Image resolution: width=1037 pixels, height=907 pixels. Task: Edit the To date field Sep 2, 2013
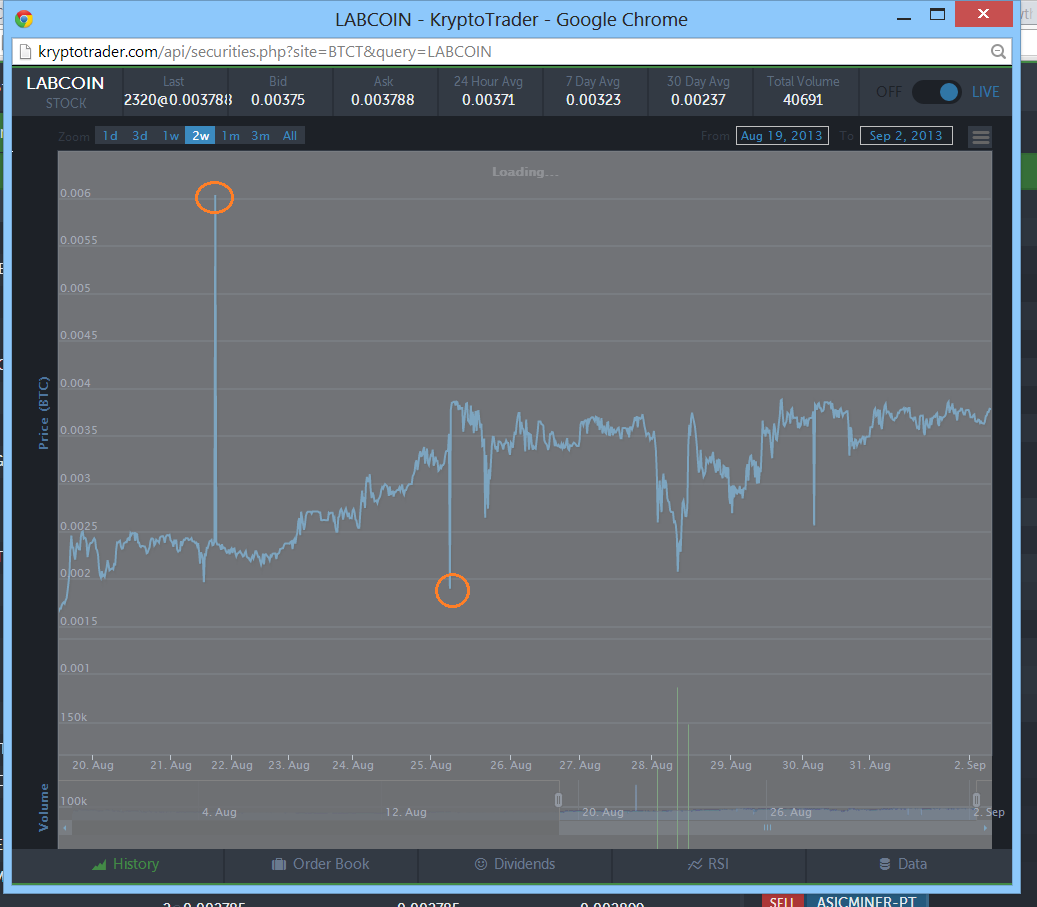(906, 136)
